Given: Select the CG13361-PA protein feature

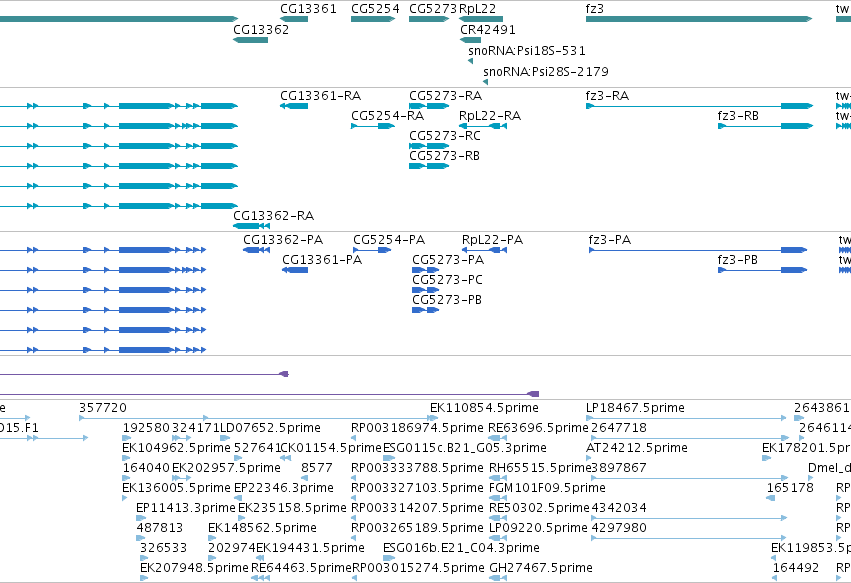Looking at the screenshot, I should click(x=295, y=270).
